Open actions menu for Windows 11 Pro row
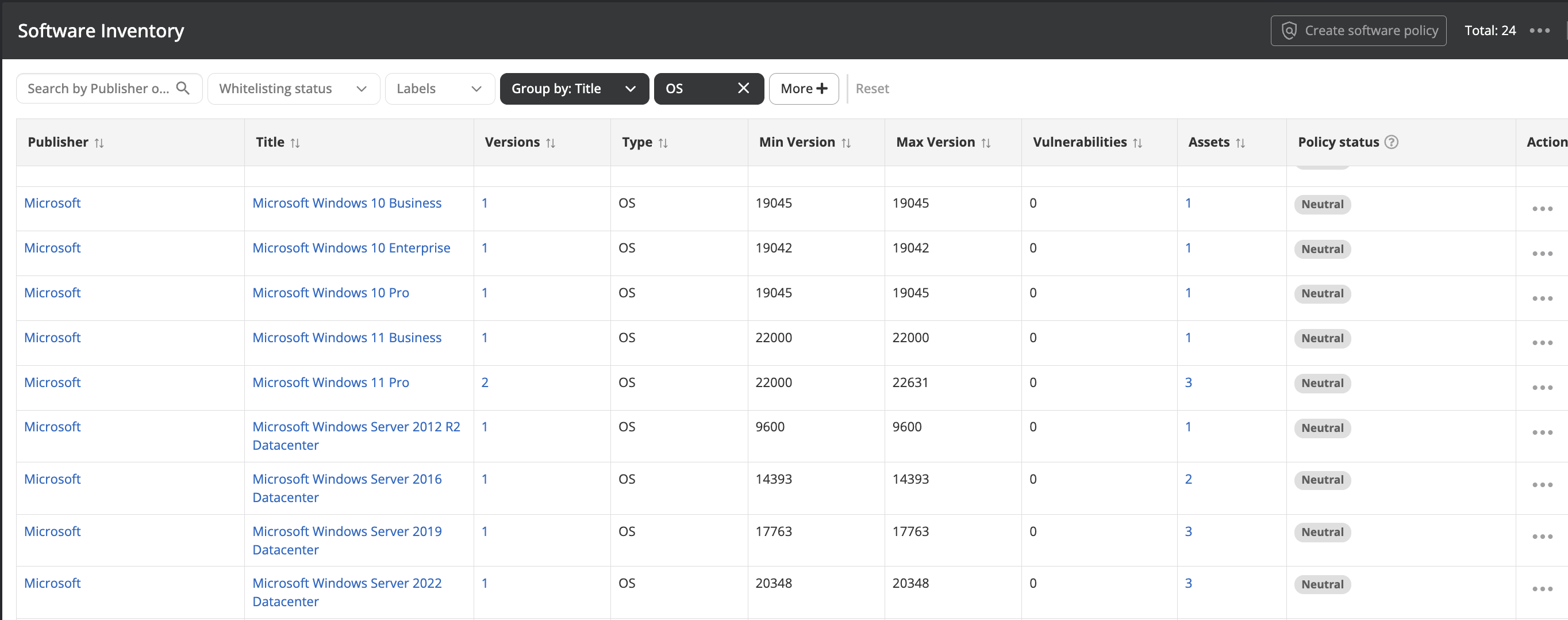The image size is (1568, 620). [x=1542, y=388]
